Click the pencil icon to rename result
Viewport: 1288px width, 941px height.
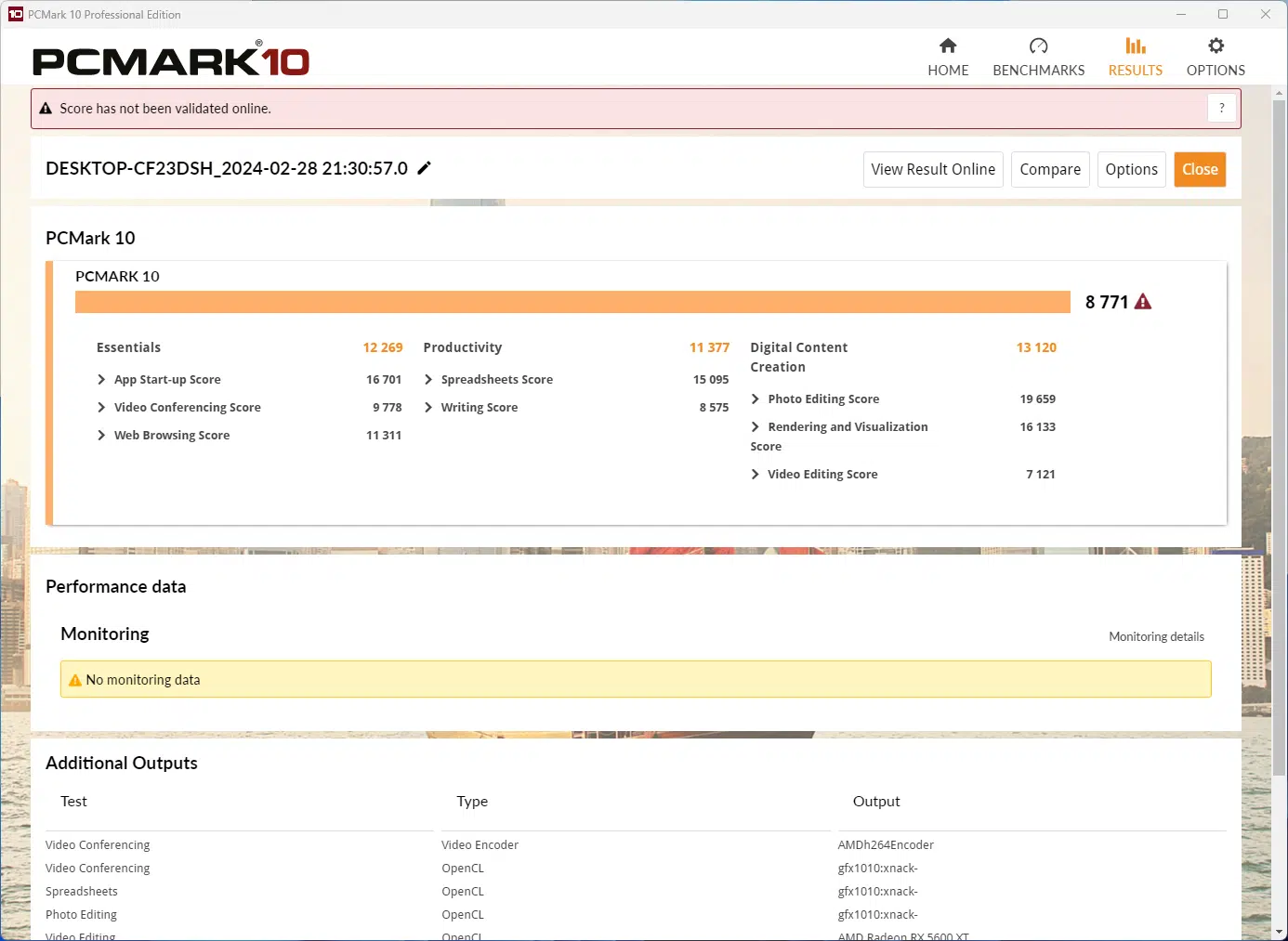click(x=425, y=168)
